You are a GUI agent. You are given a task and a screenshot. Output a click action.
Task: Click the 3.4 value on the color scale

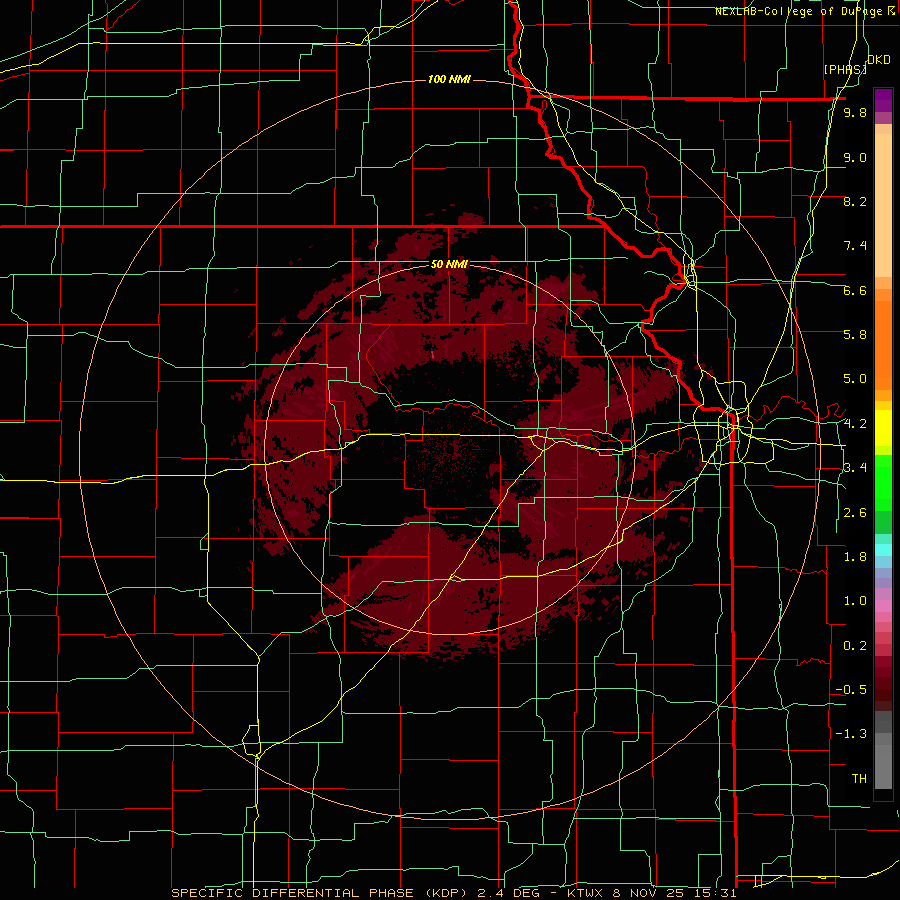coord(855,468)
